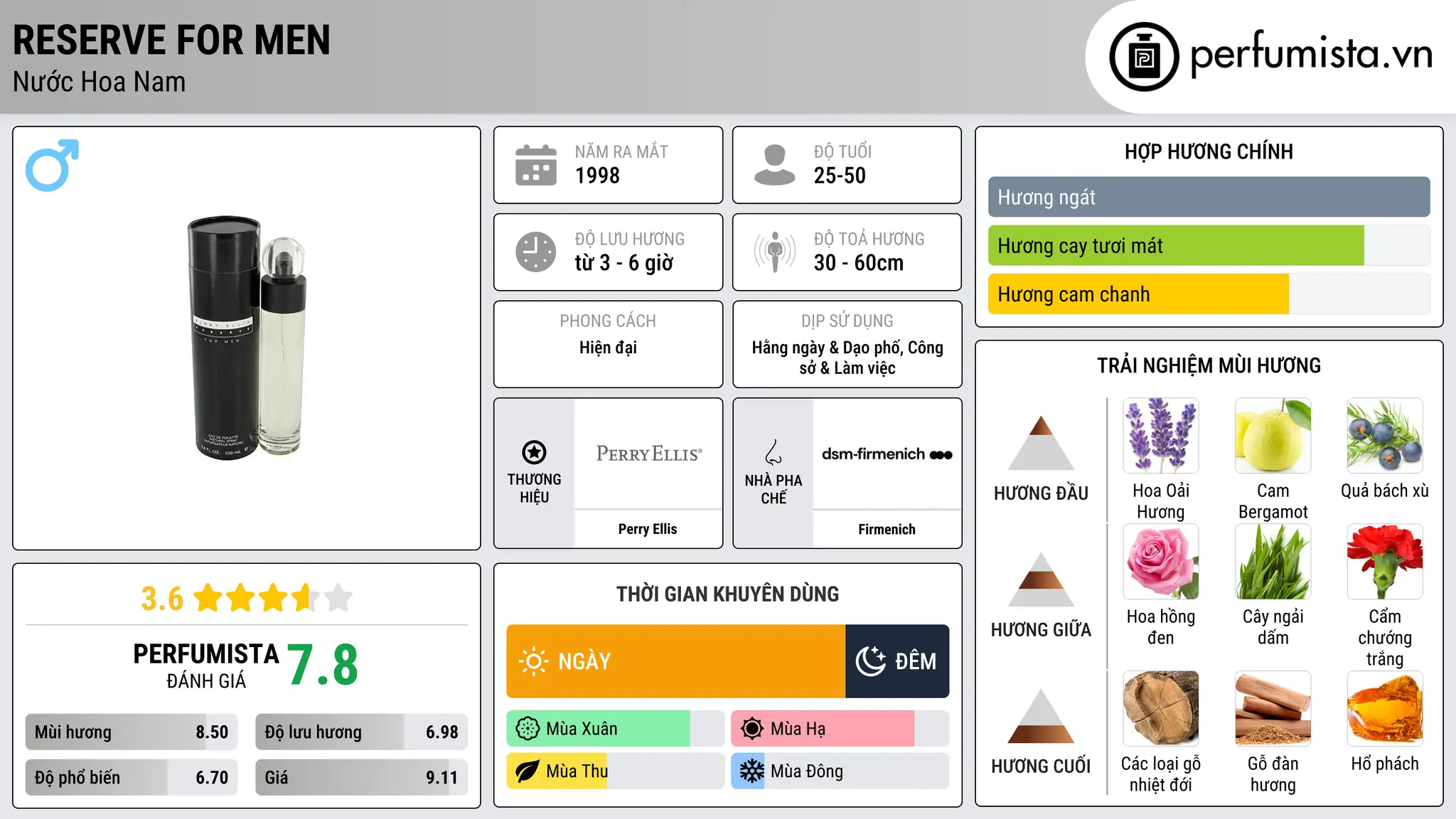Click the Hương cam chanh accord bar

click(1209, 294)
